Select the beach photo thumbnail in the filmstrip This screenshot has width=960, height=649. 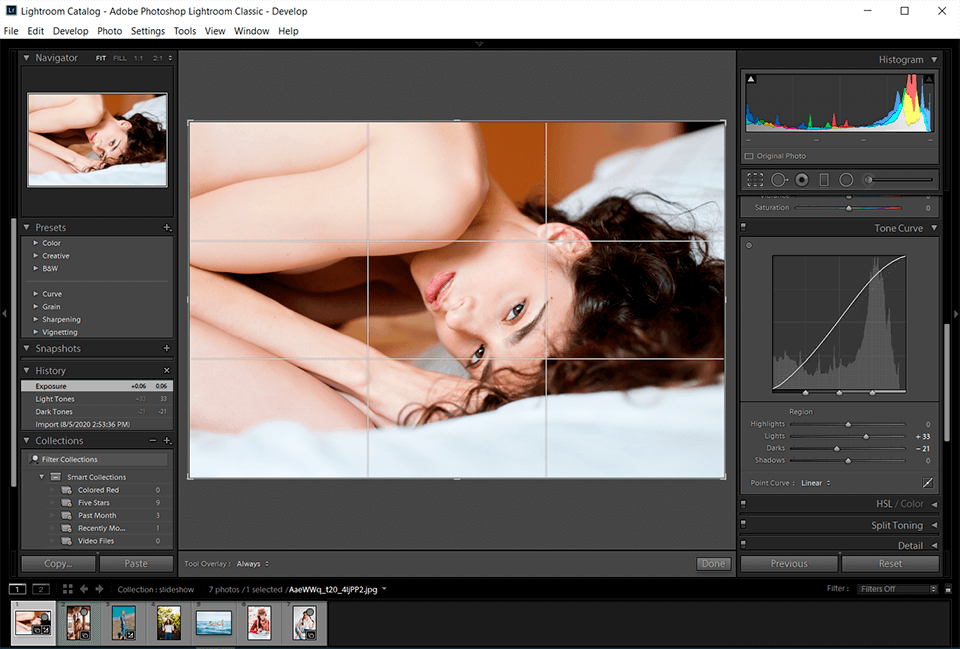[213, 622]
